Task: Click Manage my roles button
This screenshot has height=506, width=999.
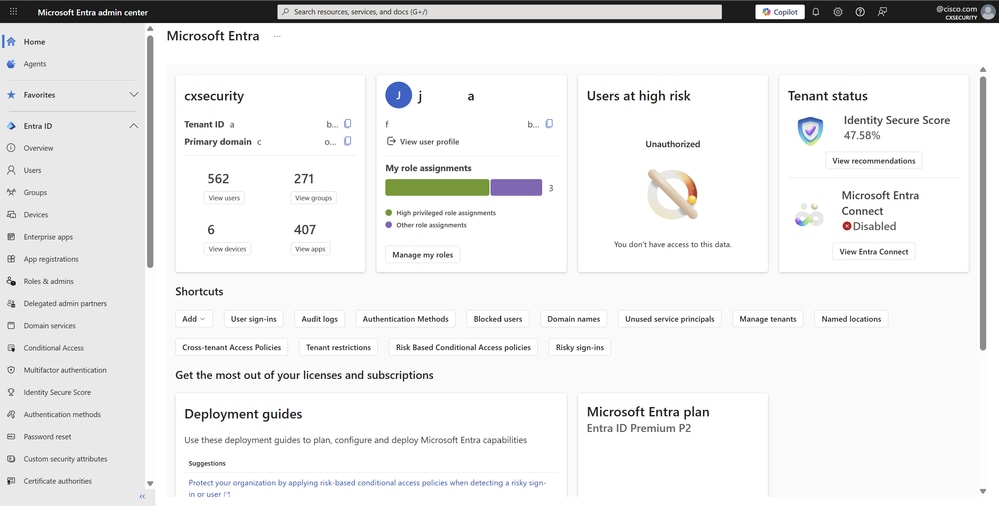Action: pyautogui.click(x=422, y=254)
